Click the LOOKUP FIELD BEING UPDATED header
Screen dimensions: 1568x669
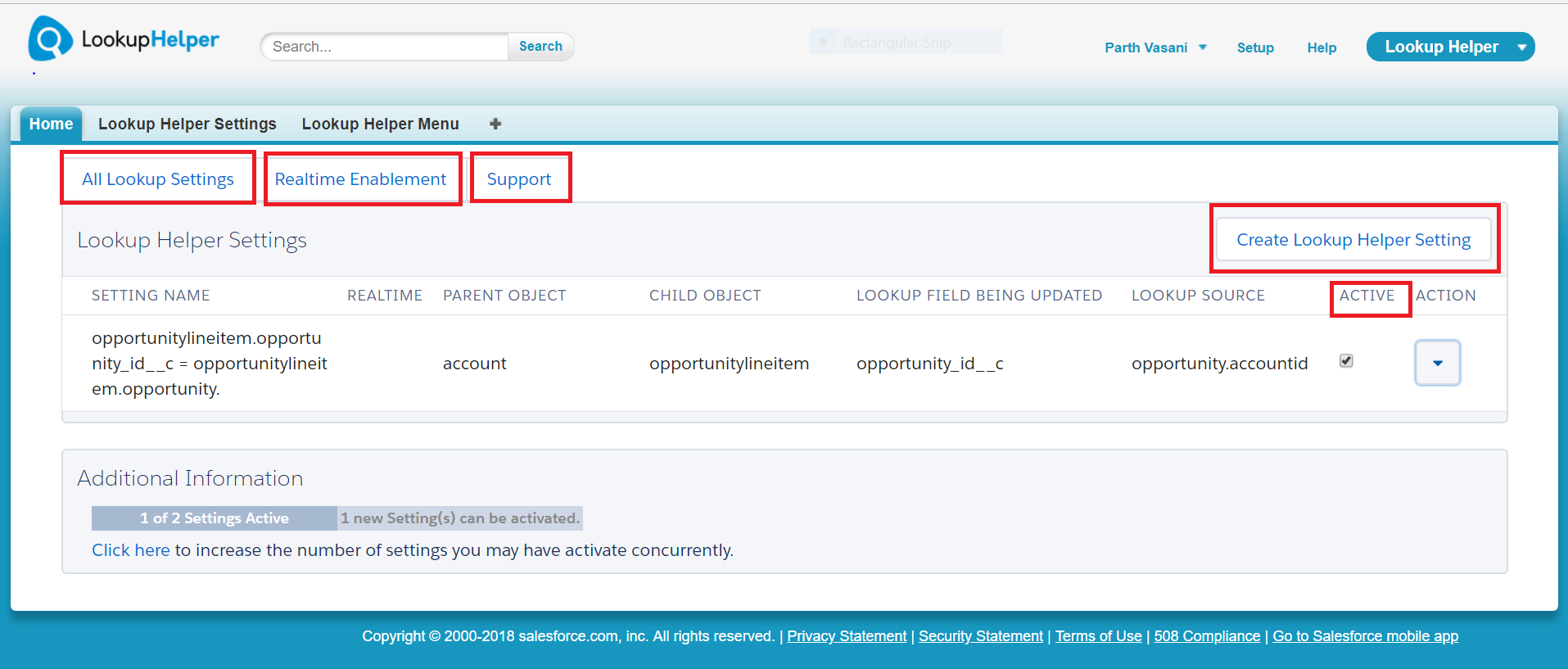pos(979,296)
